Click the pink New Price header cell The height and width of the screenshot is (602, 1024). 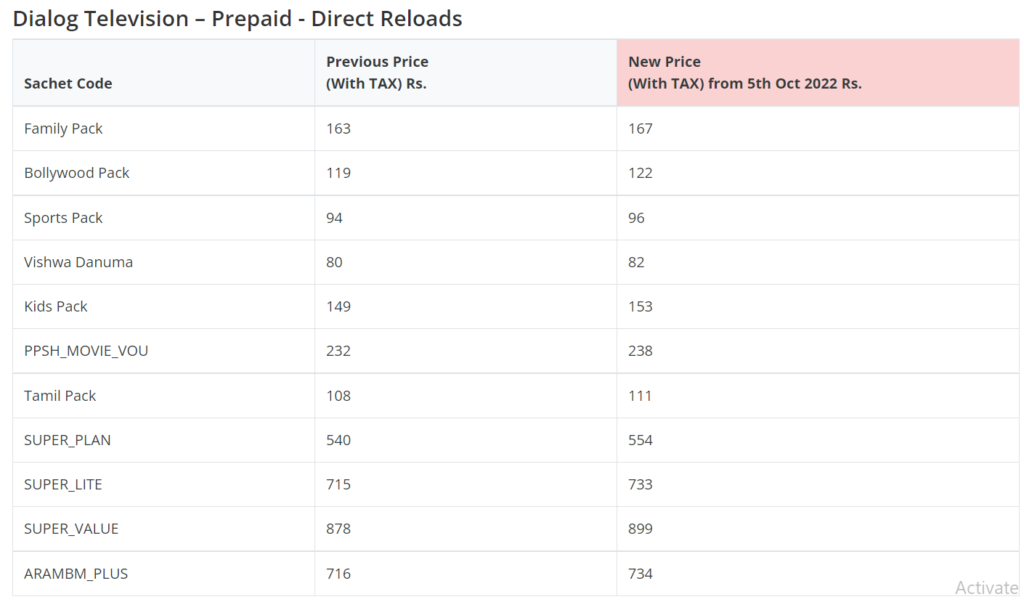click(818, 72)
